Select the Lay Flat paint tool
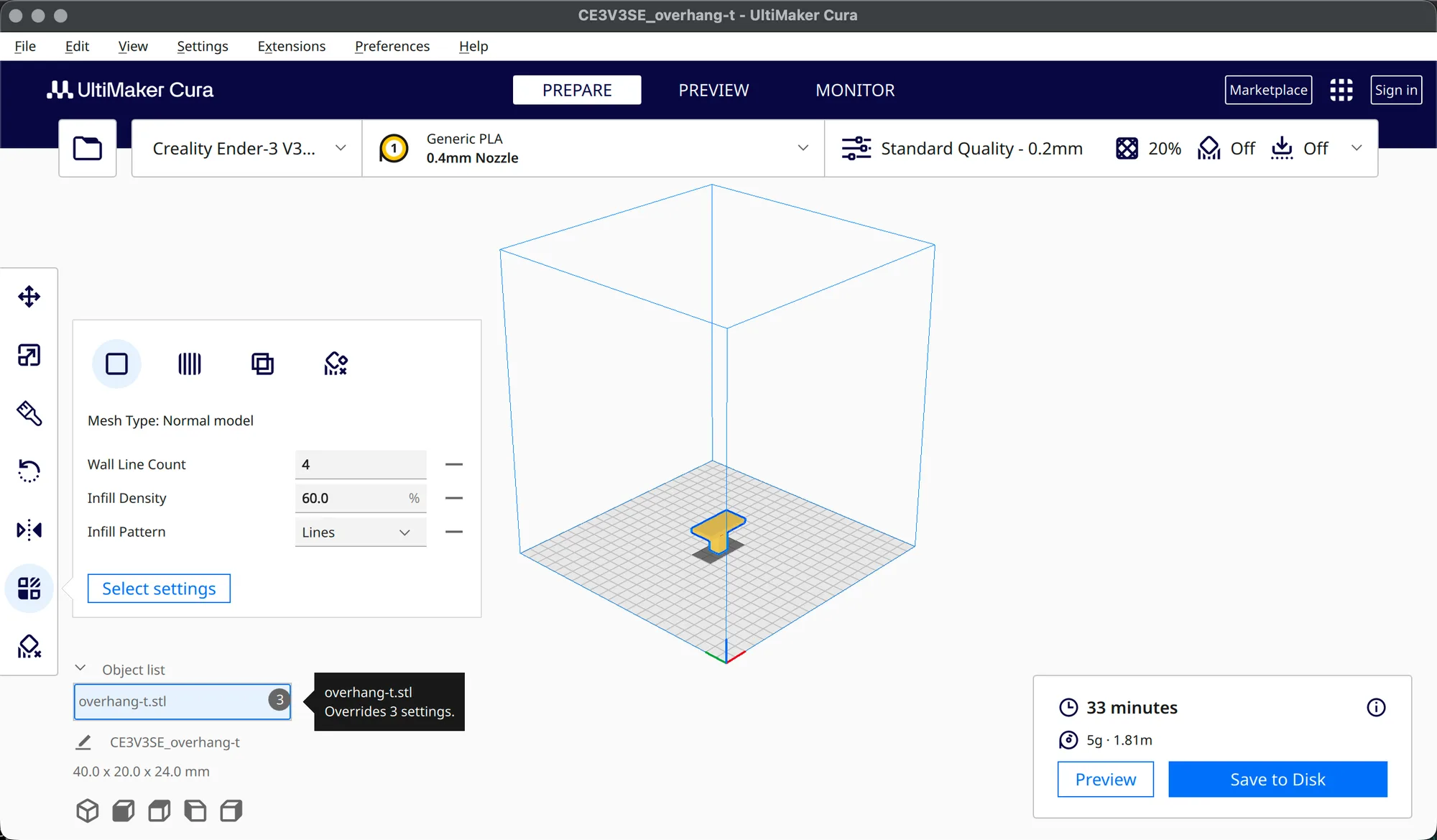Image resolution: width=1437 pixels, height=840 pixels. tap(29, 413)
